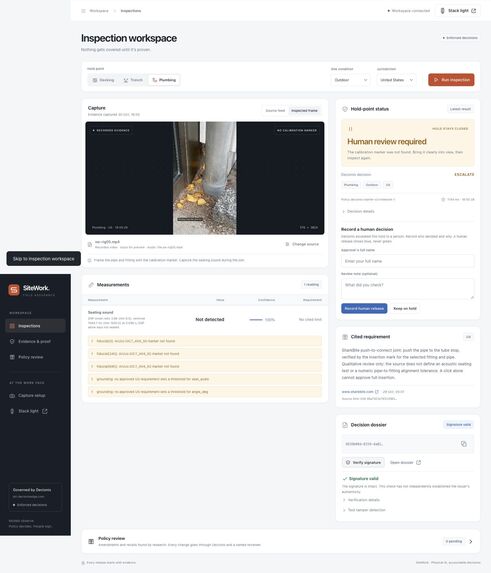
Task: Expand Verification details
Action: 361,500
